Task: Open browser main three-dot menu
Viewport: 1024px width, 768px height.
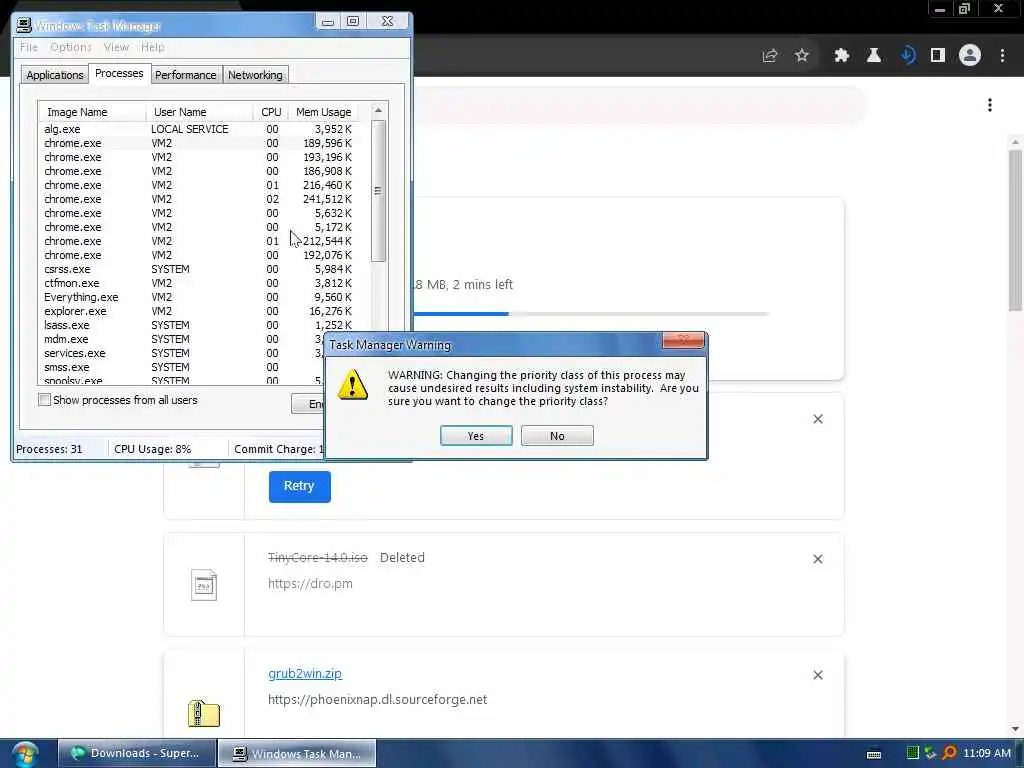Action: pyautogui.click(x=1002, y=56)
